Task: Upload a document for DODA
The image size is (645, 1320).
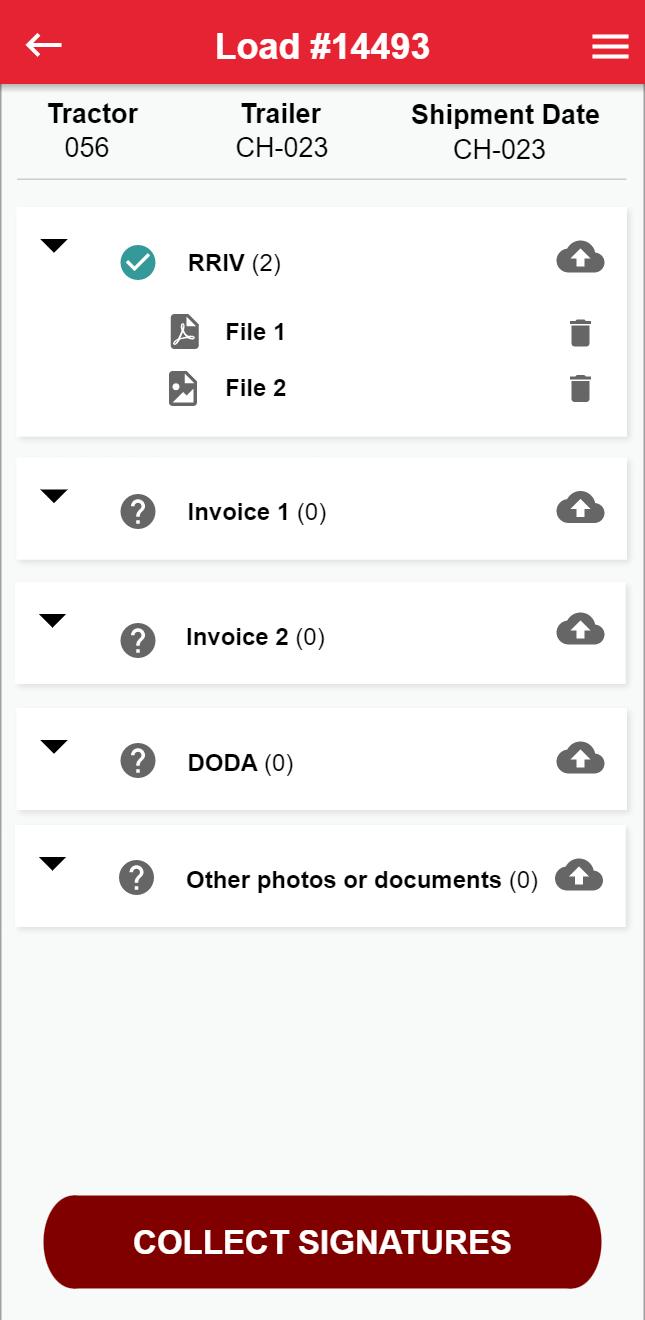Action: [580, 759]
